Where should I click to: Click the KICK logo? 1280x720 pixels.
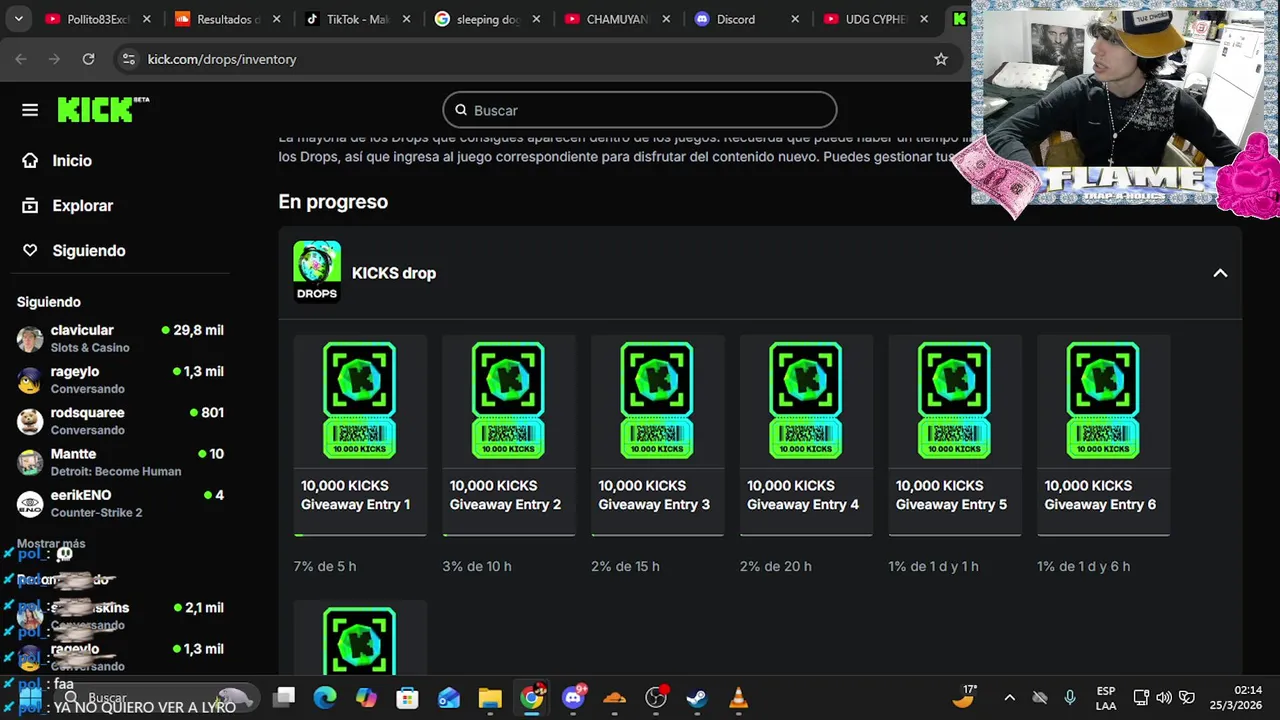point(103,110)
